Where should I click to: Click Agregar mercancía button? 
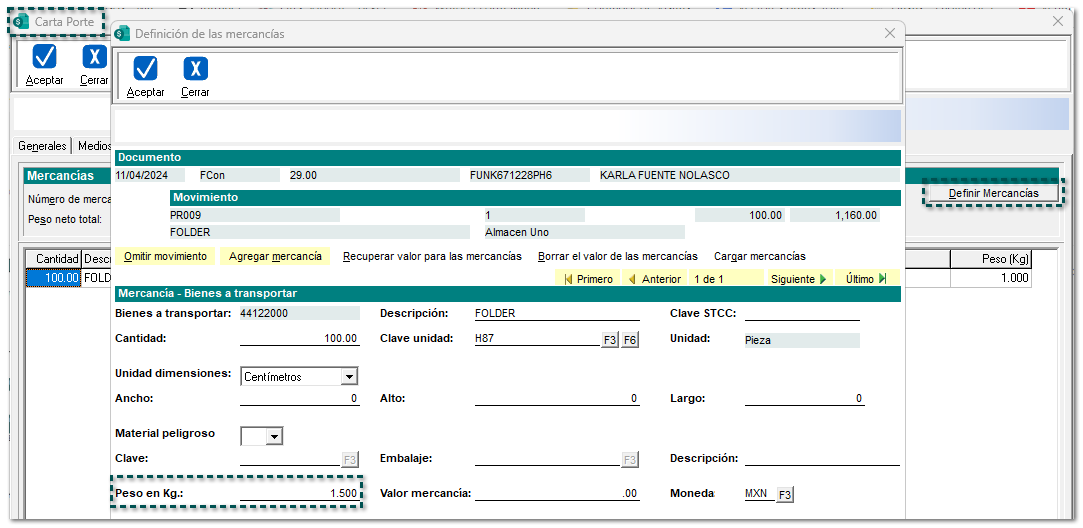click(275, 256)
